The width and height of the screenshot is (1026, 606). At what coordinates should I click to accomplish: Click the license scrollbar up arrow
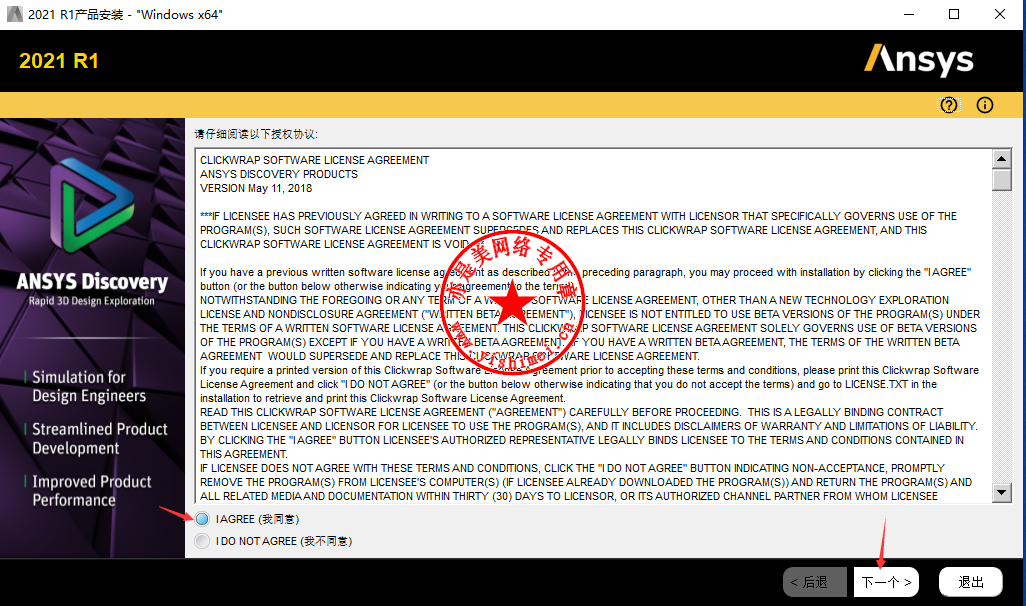point(1002,159)
